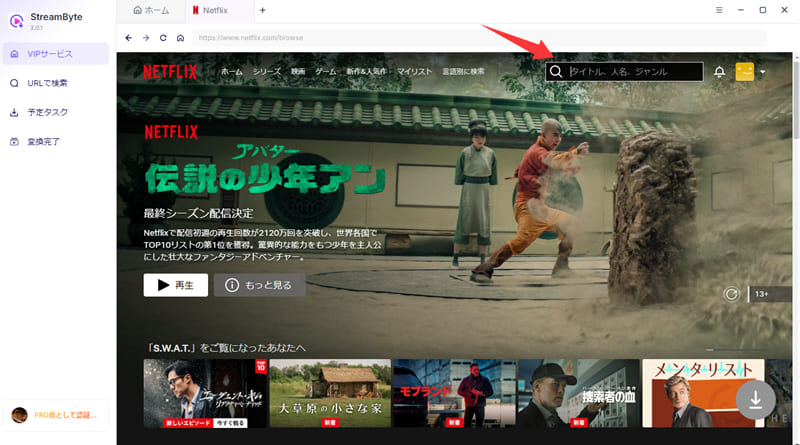Open the VIPサービス sidebar item
800x445 pixels.
coord(56,54)
